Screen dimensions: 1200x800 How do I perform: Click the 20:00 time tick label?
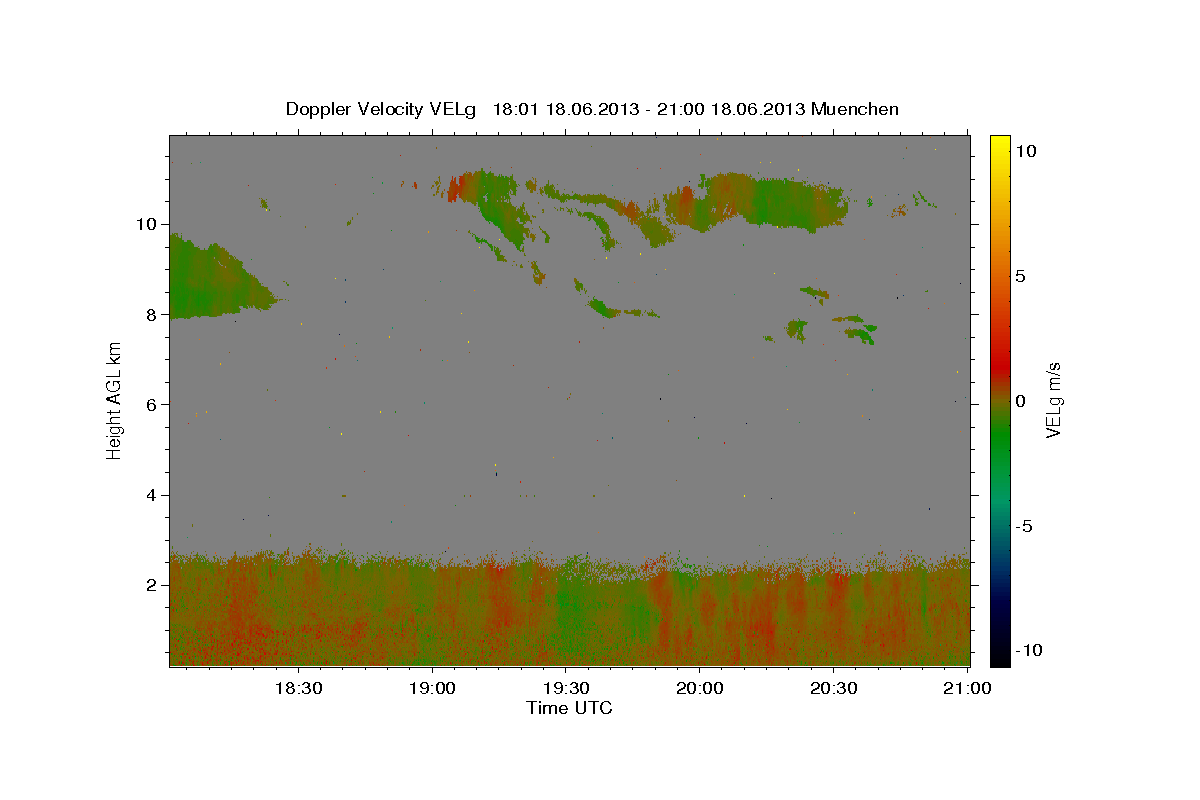(x=699, y=688)
